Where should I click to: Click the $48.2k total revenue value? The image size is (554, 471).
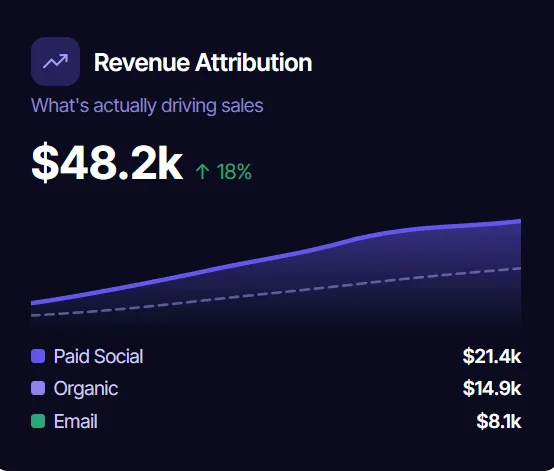pos(107,163)
